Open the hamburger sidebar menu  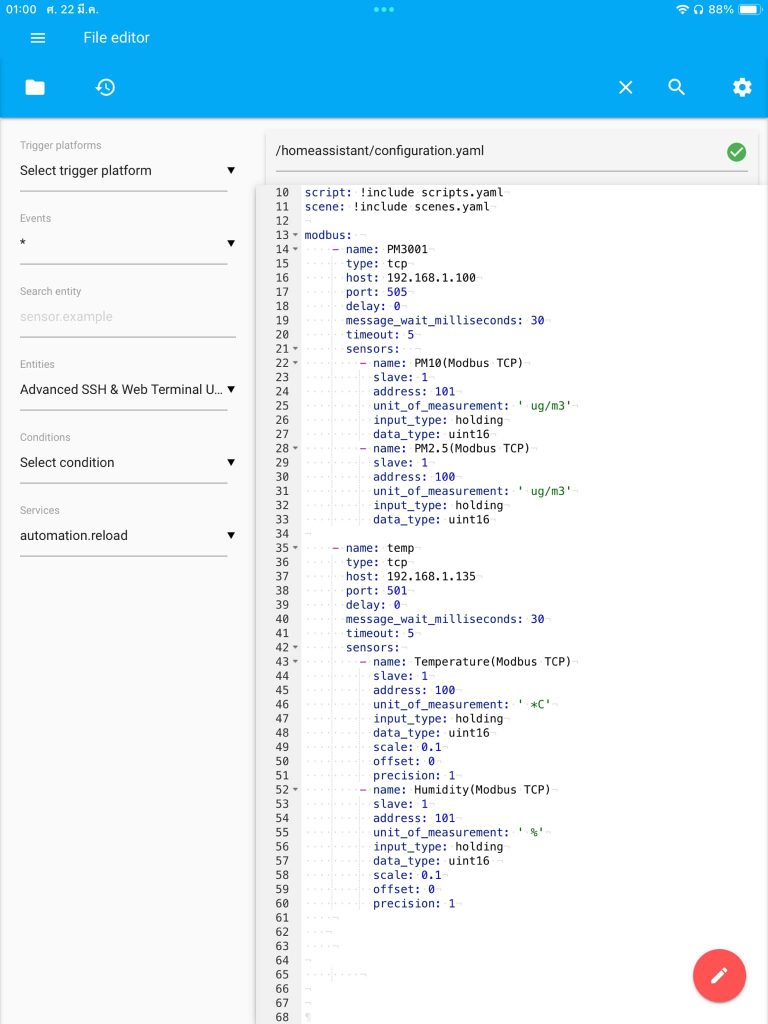tap(38, 38)
